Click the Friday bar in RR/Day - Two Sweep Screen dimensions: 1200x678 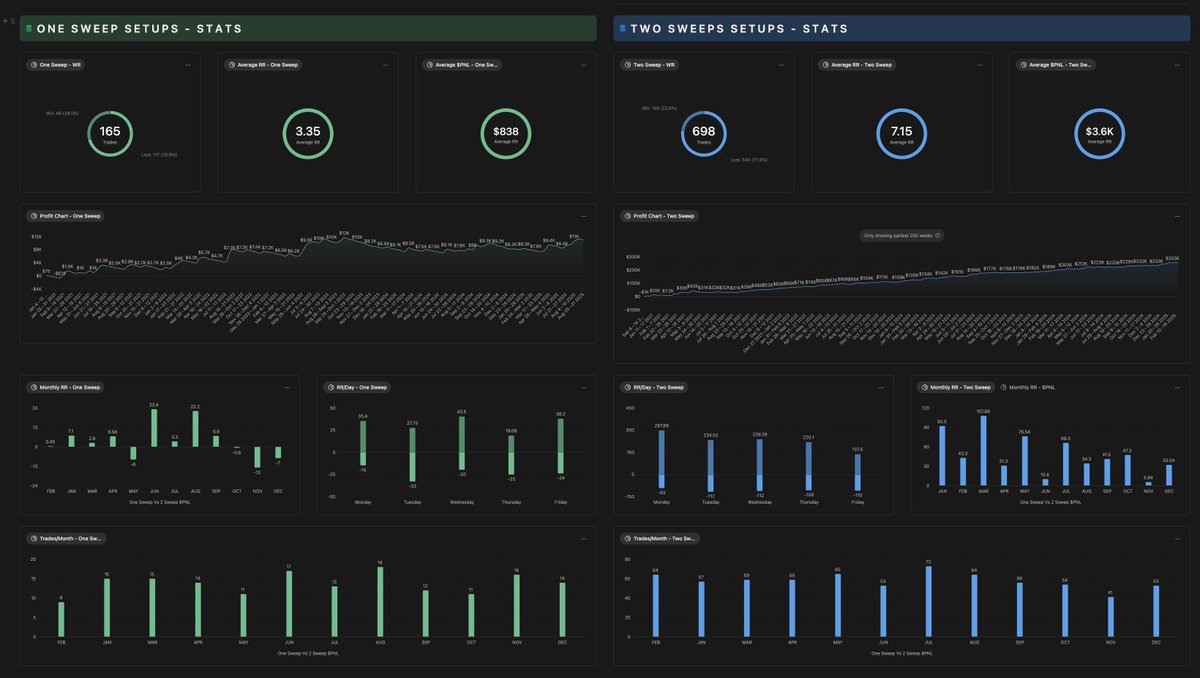coord(858,473)
